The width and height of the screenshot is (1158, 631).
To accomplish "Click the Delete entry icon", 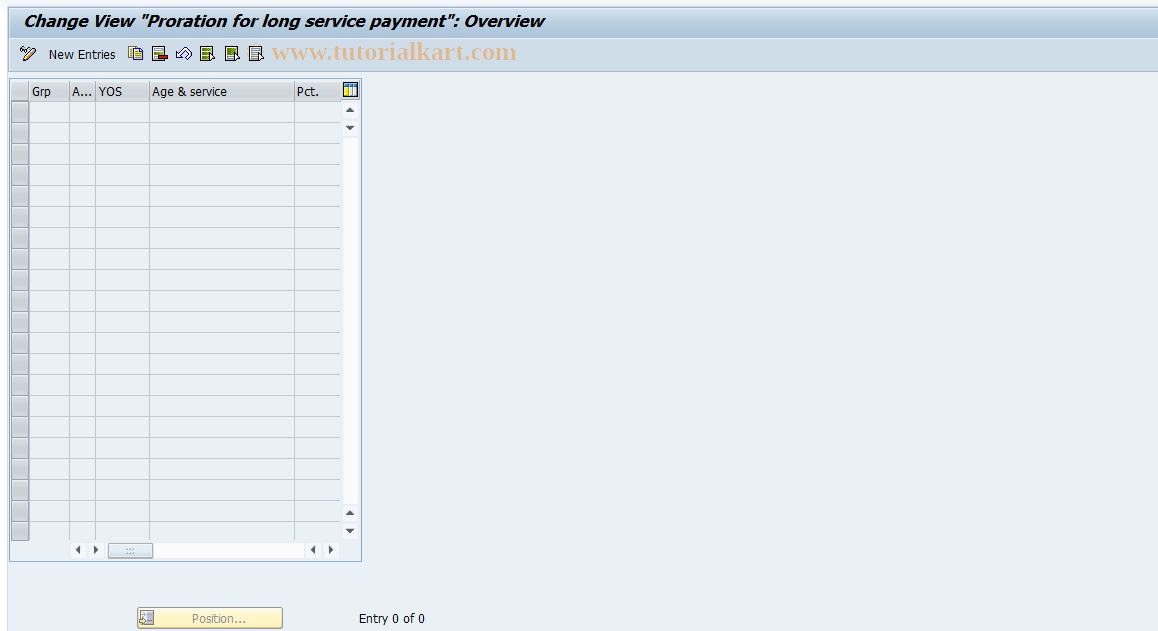I will click(160, 53).
